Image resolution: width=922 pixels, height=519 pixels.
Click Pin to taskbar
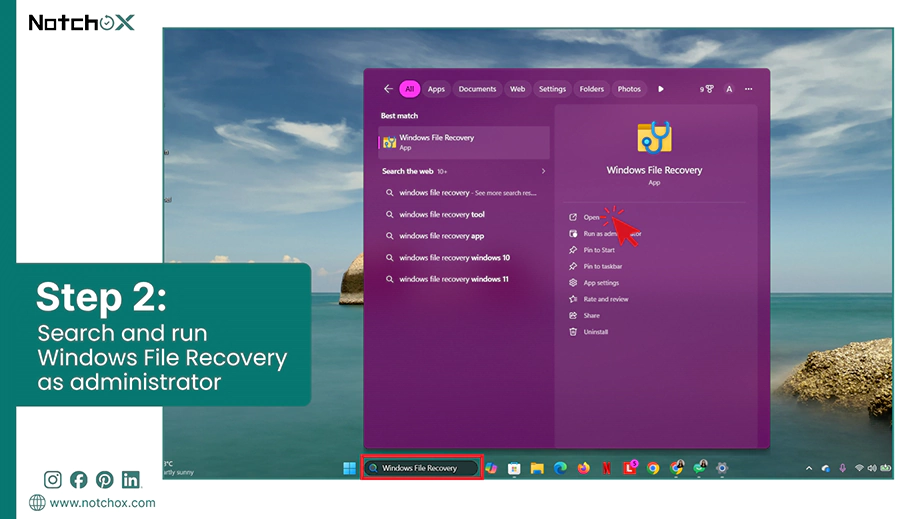pyautogui.click(x=603, y=266)
